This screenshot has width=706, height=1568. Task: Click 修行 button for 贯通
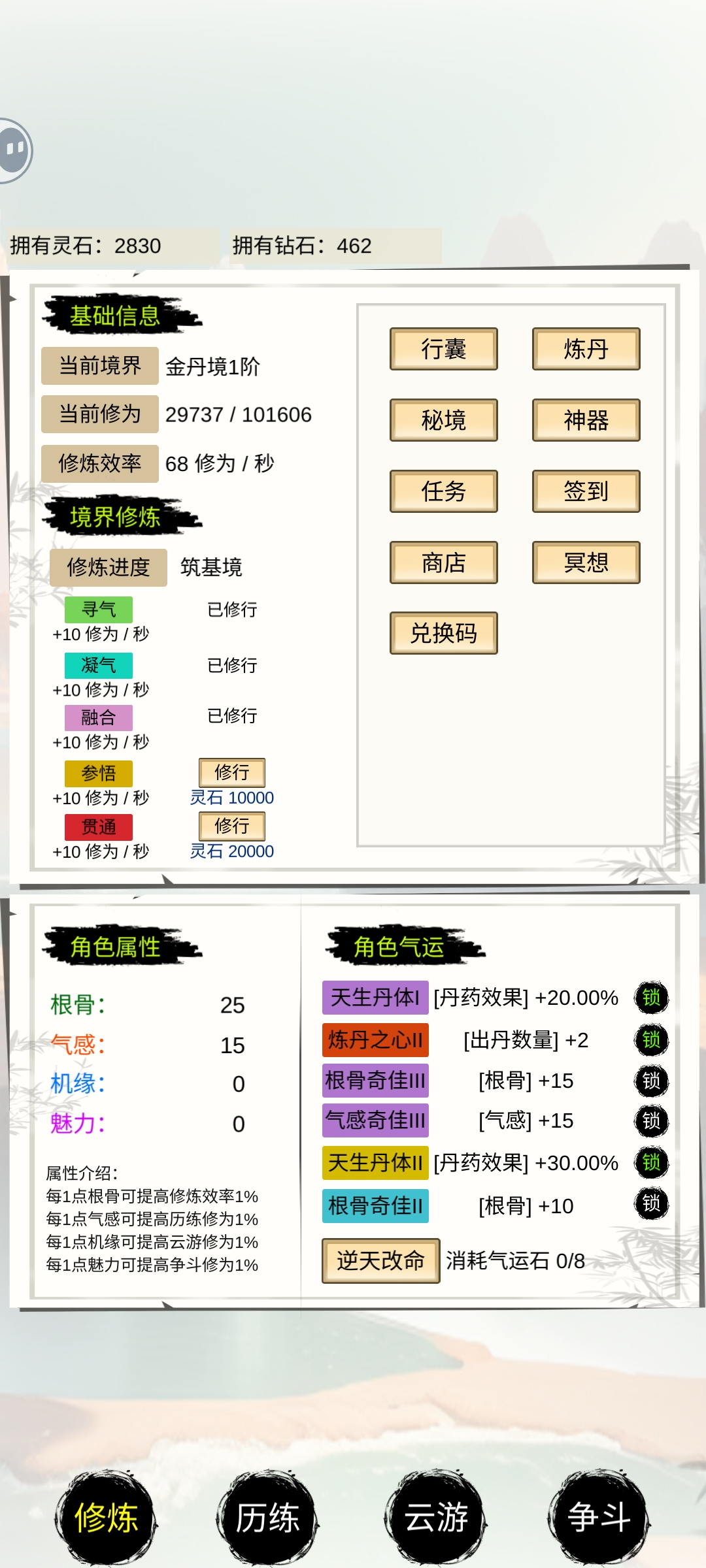point(232,826)
